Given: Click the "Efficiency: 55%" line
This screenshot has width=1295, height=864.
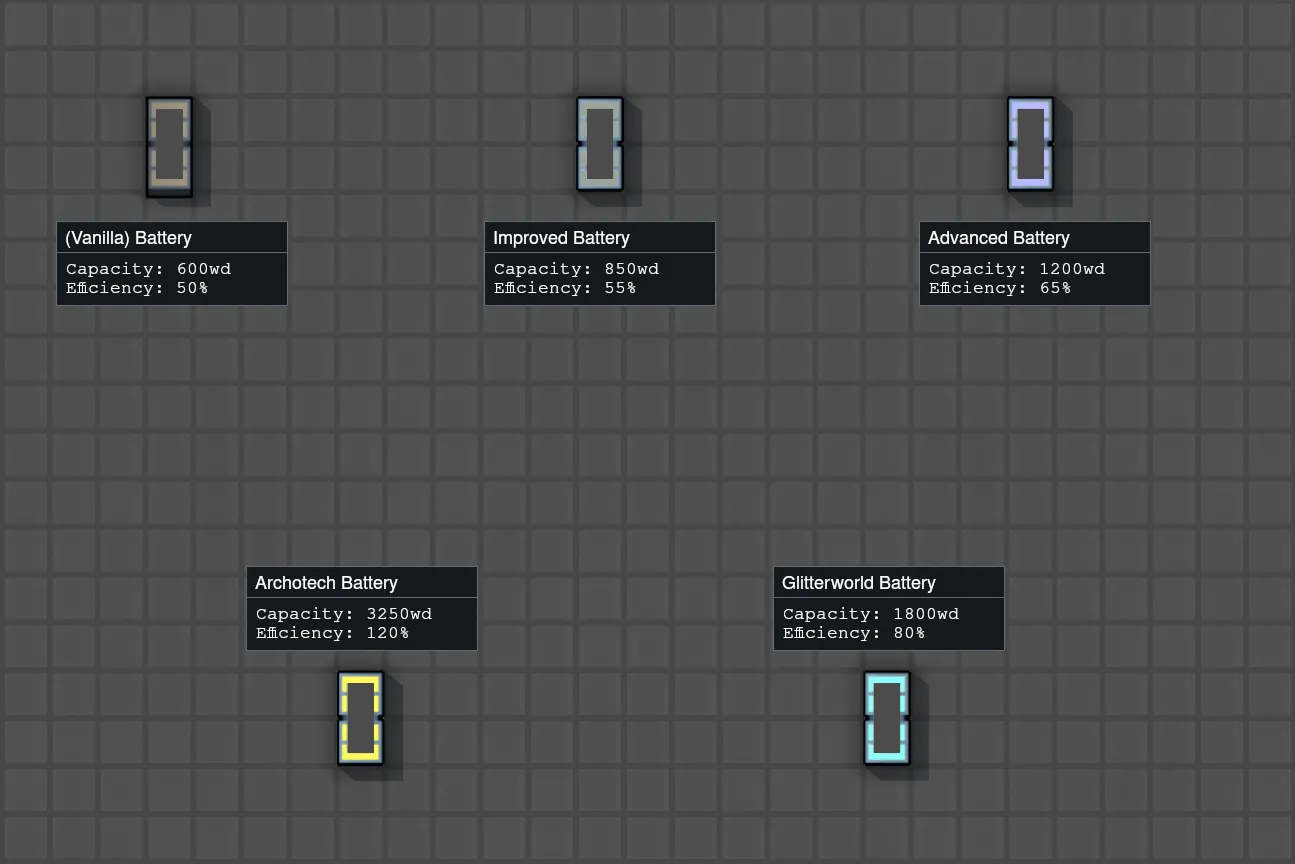Looking at the screenshot, I should 565,288.
